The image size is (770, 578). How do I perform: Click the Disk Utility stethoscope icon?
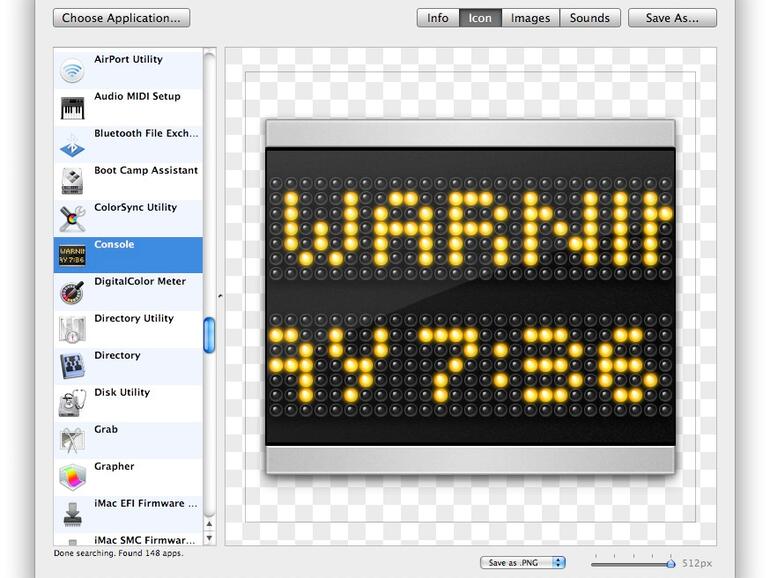pos(72,404)
